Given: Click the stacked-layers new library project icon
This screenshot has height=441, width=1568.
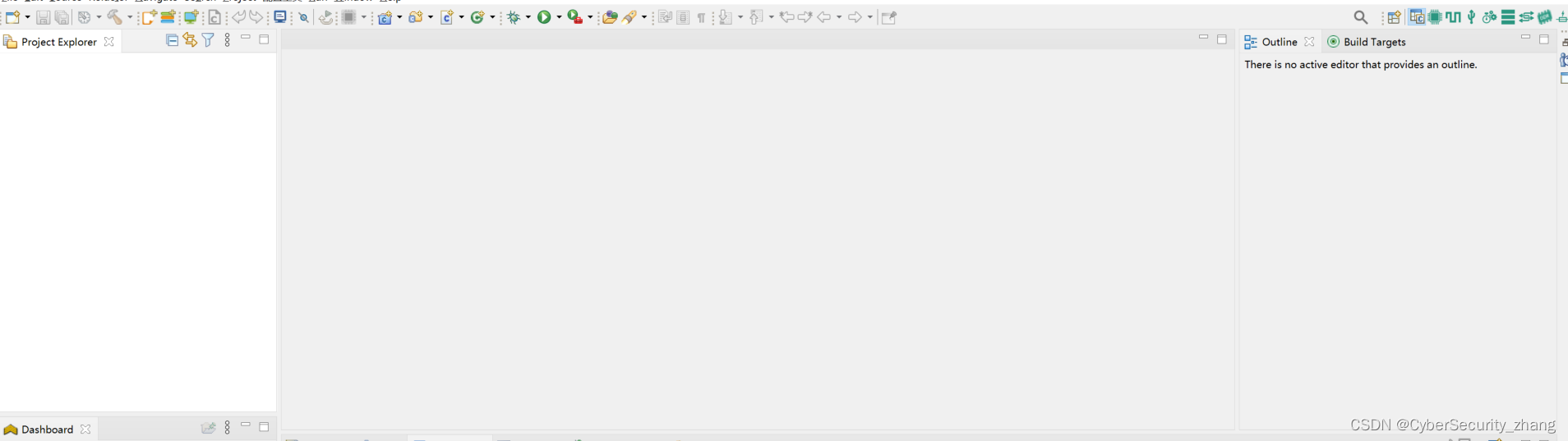Looking at the screenshot, I should pos(168,17).
